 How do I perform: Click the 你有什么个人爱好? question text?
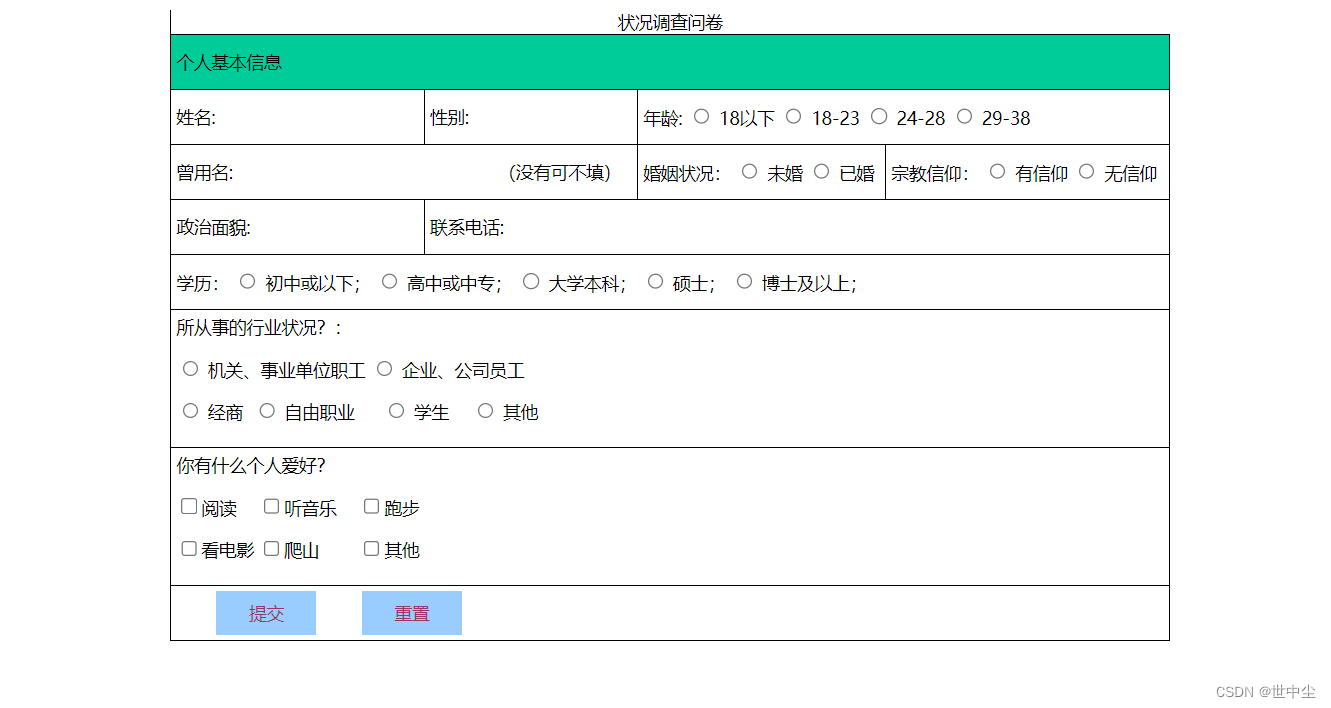pos(251,465)
